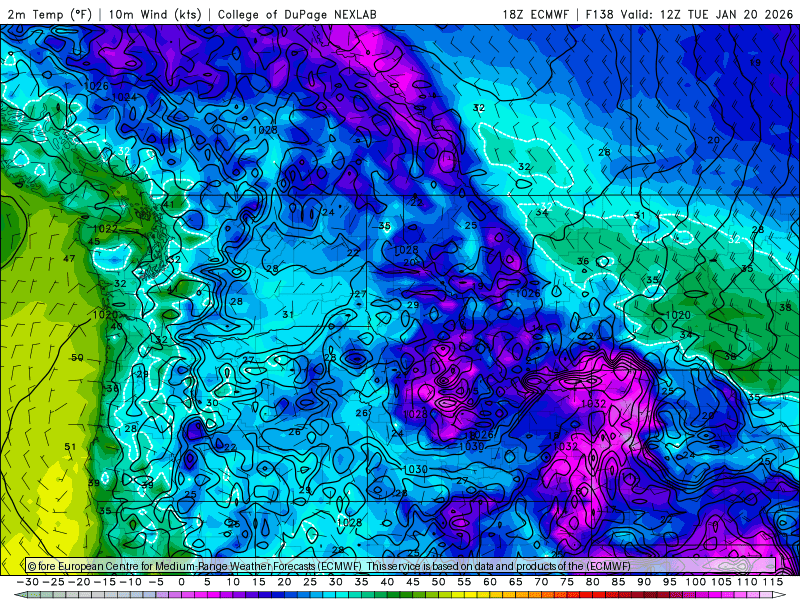
Task: Click the "100" value on the color scale
Action: tap(695, 582)
